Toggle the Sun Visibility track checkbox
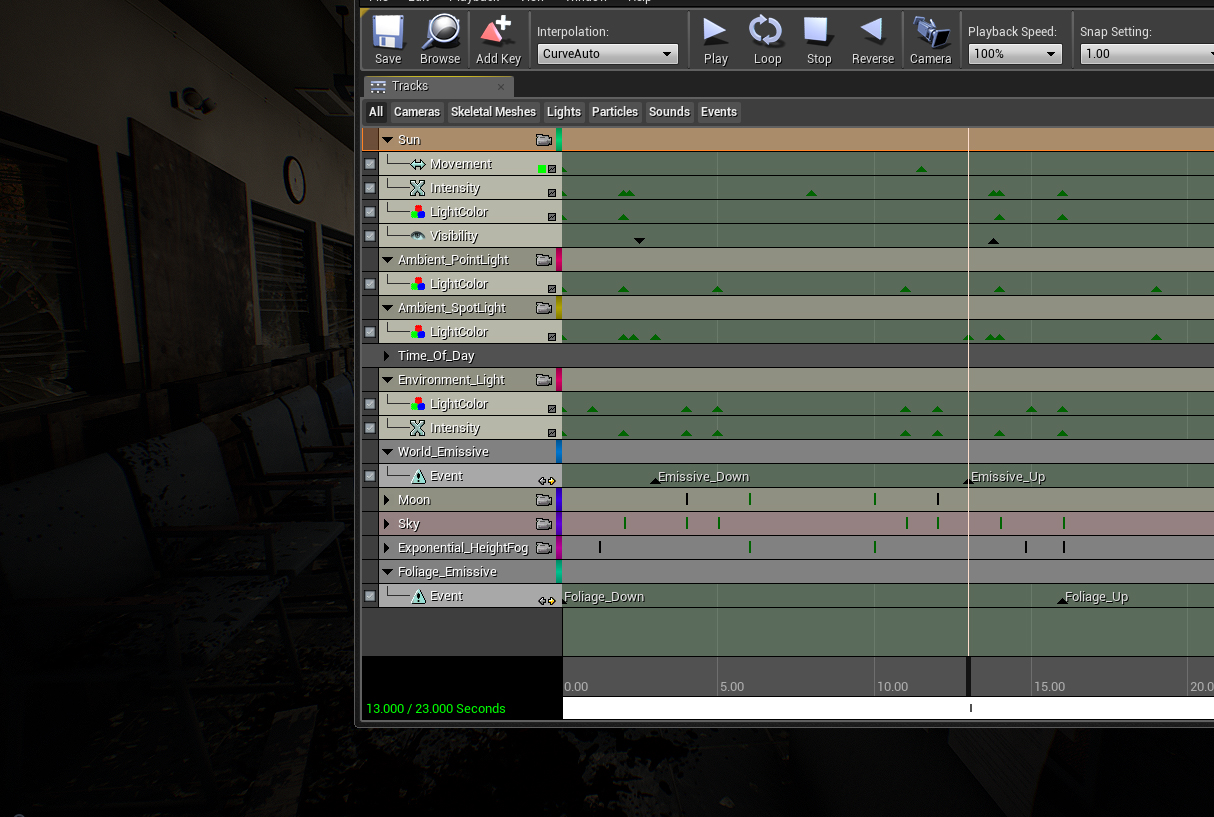The image size is (1214, 817). 370,236
